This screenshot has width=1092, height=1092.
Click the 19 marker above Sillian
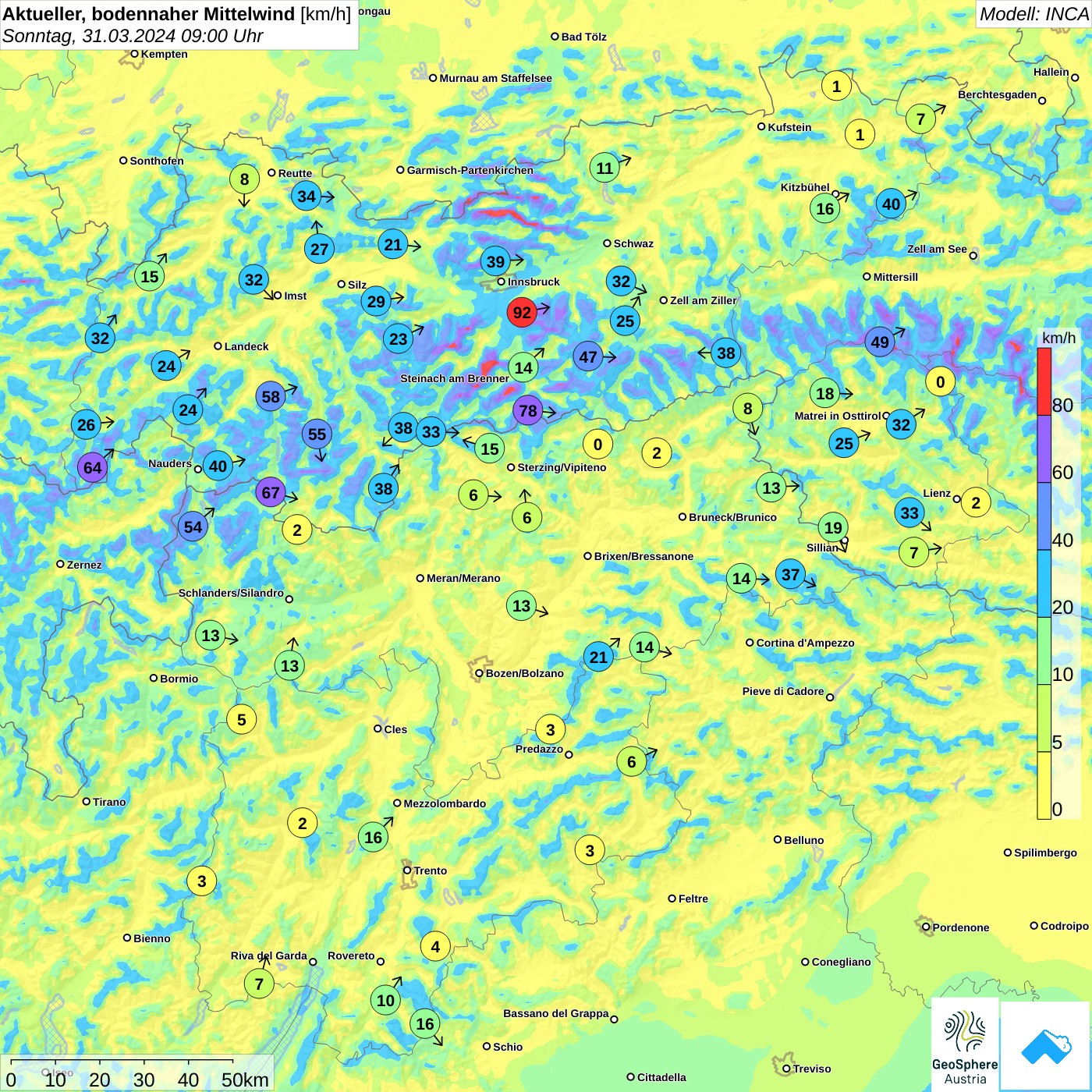pos(833,527)
